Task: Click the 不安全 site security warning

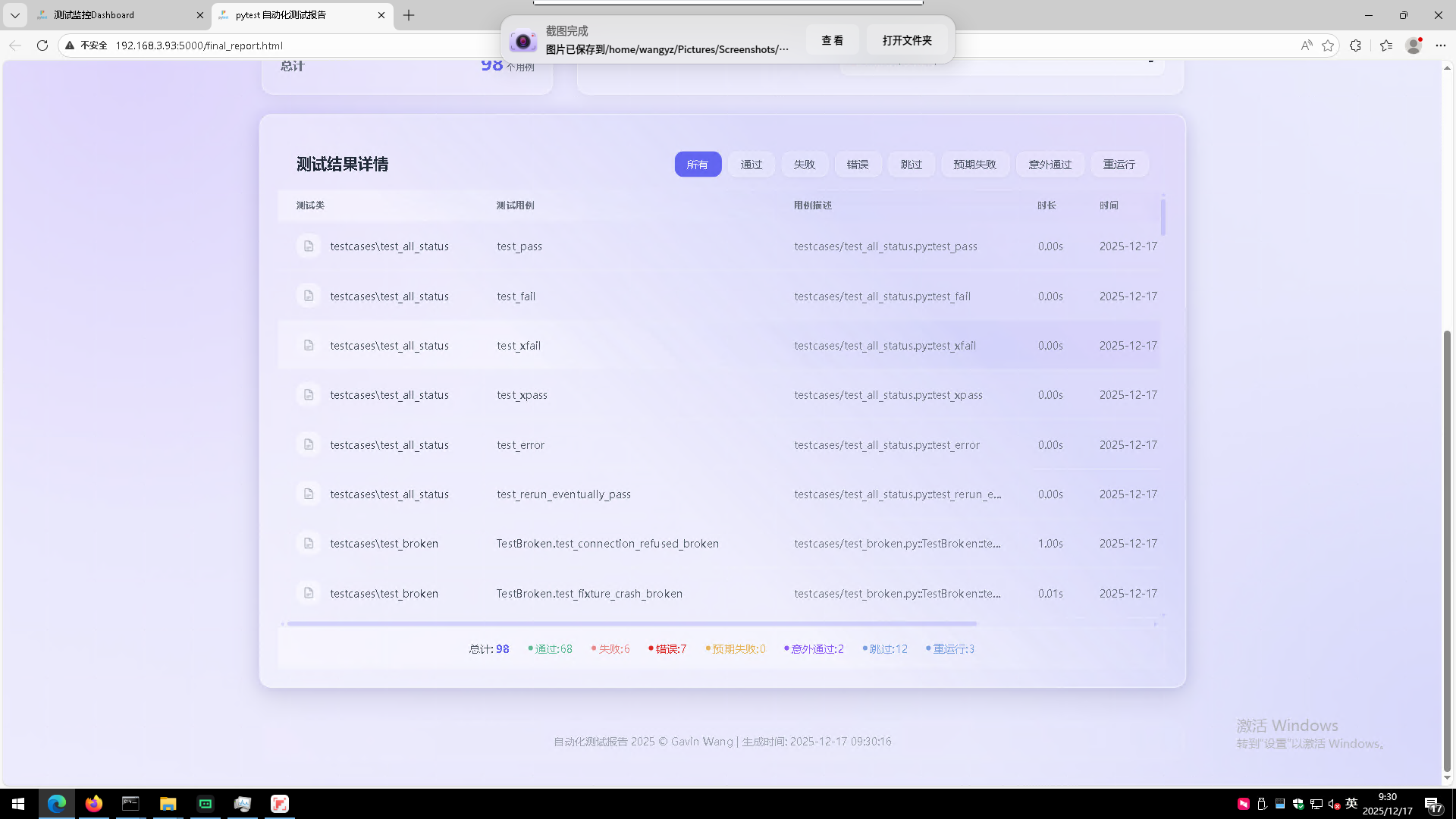Action: click(x=86, y=45)
